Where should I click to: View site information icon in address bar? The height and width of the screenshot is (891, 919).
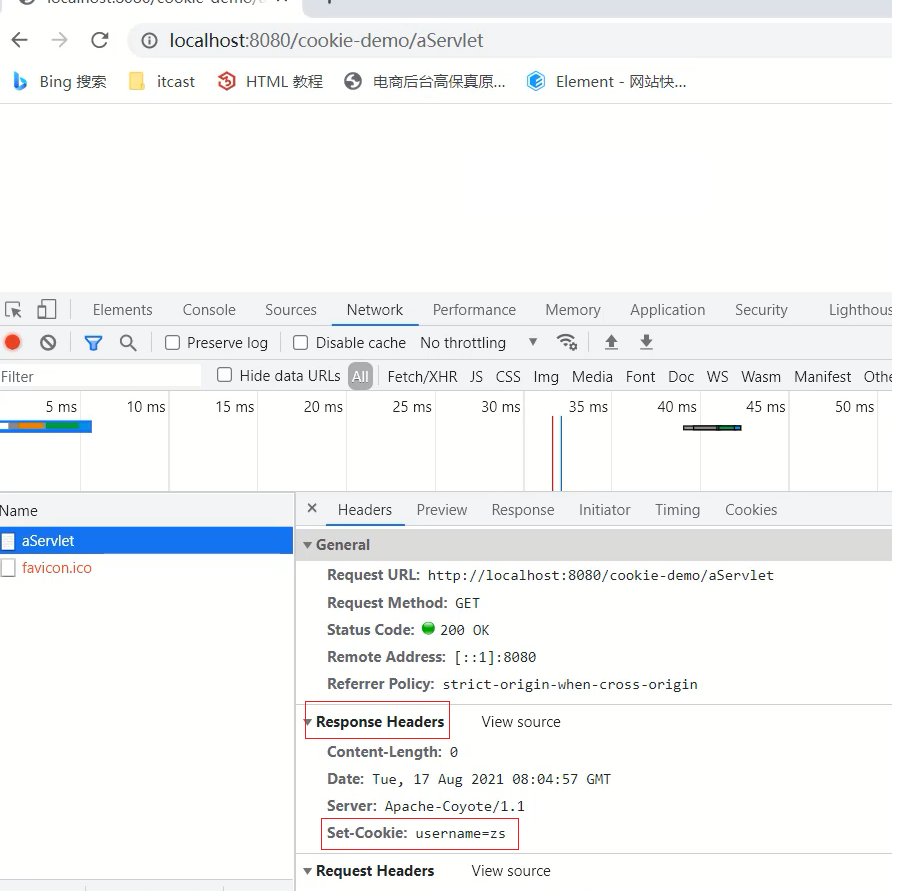tap(149, 40)
